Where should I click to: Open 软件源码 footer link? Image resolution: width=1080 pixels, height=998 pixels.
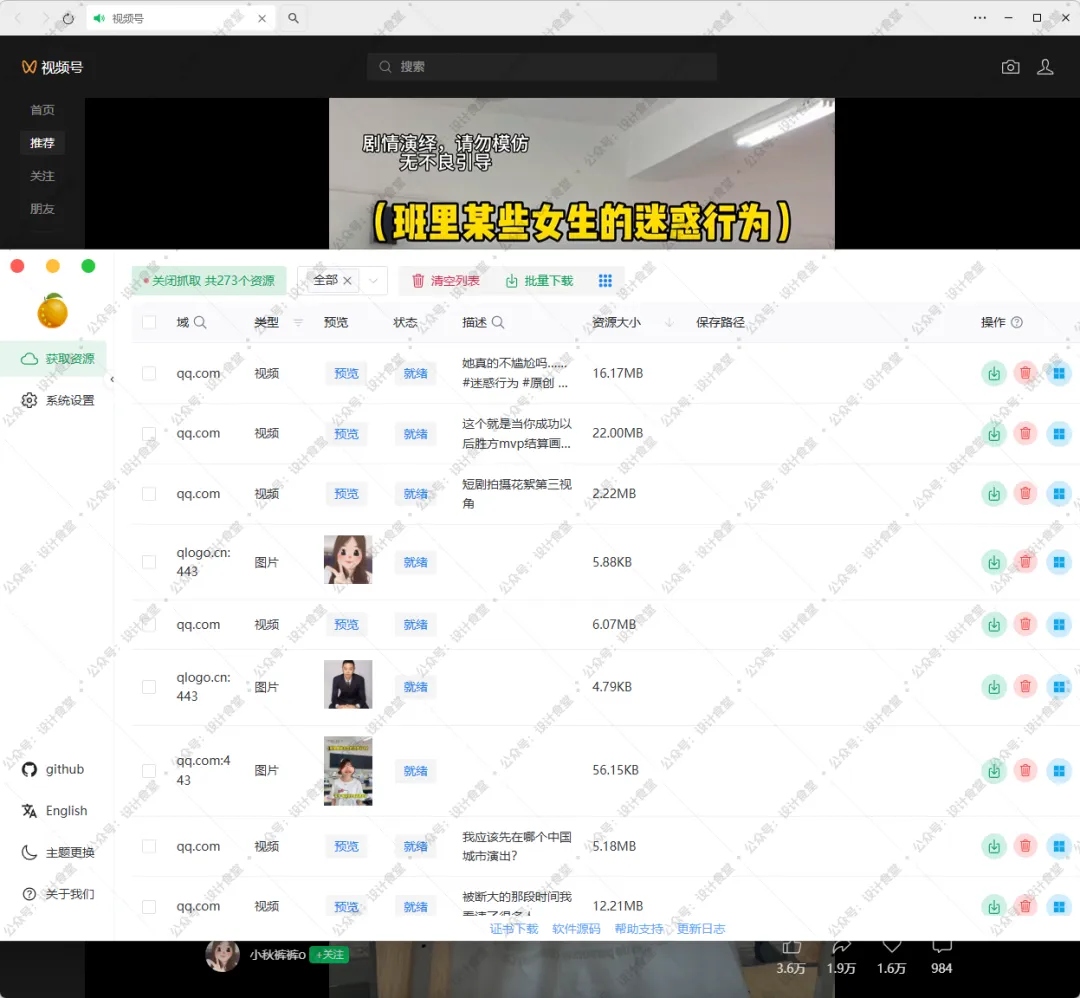pyautogui.click(x=576, y=929)
